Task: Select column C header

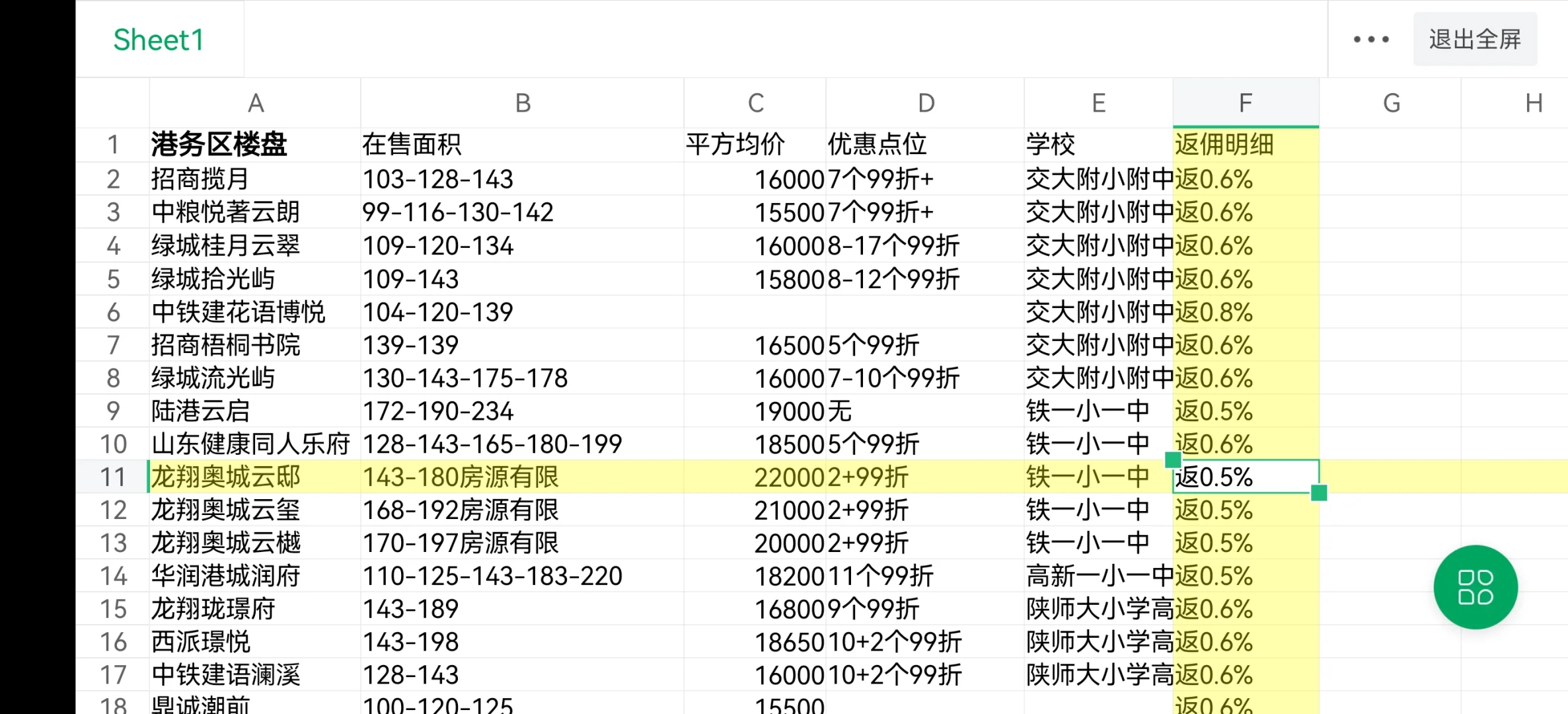Action: point(755,103)
